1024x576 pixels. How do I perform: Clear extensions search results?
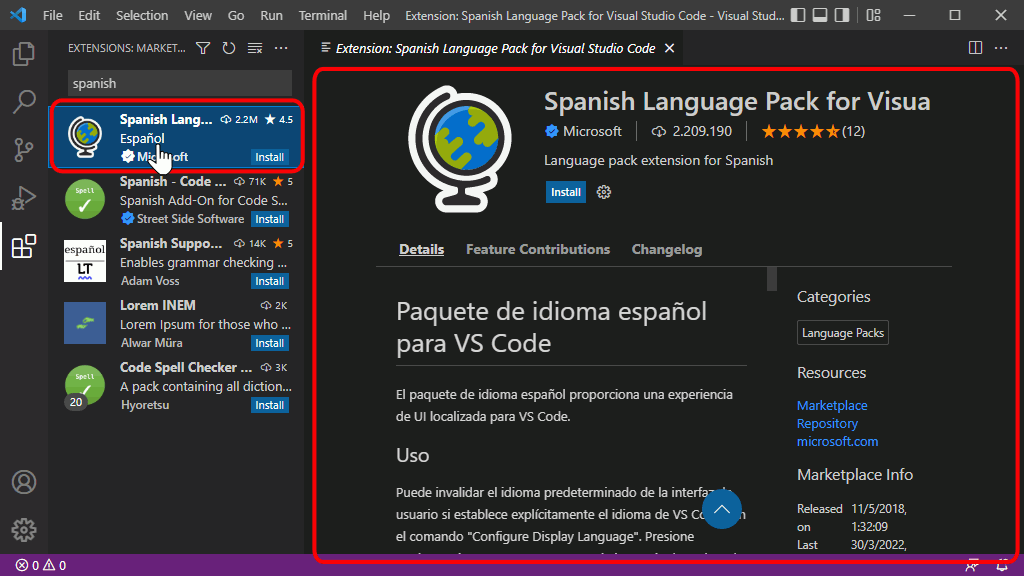(x=255, y=48)
